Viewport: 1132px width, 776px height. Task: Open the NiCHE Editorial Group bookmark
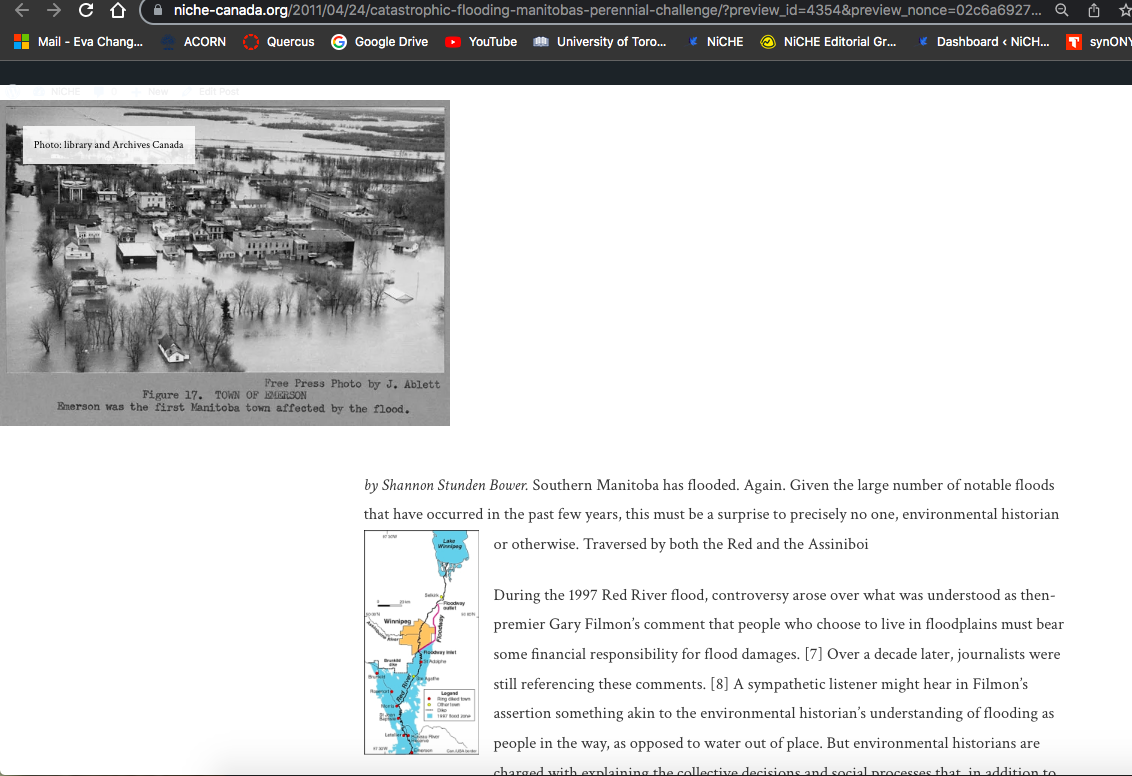(x=828, y=42)
